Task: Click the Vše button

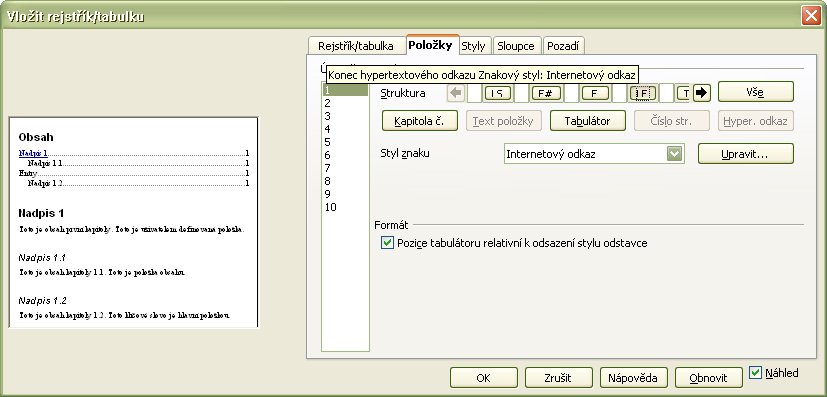Action: (x=755, y=92)
